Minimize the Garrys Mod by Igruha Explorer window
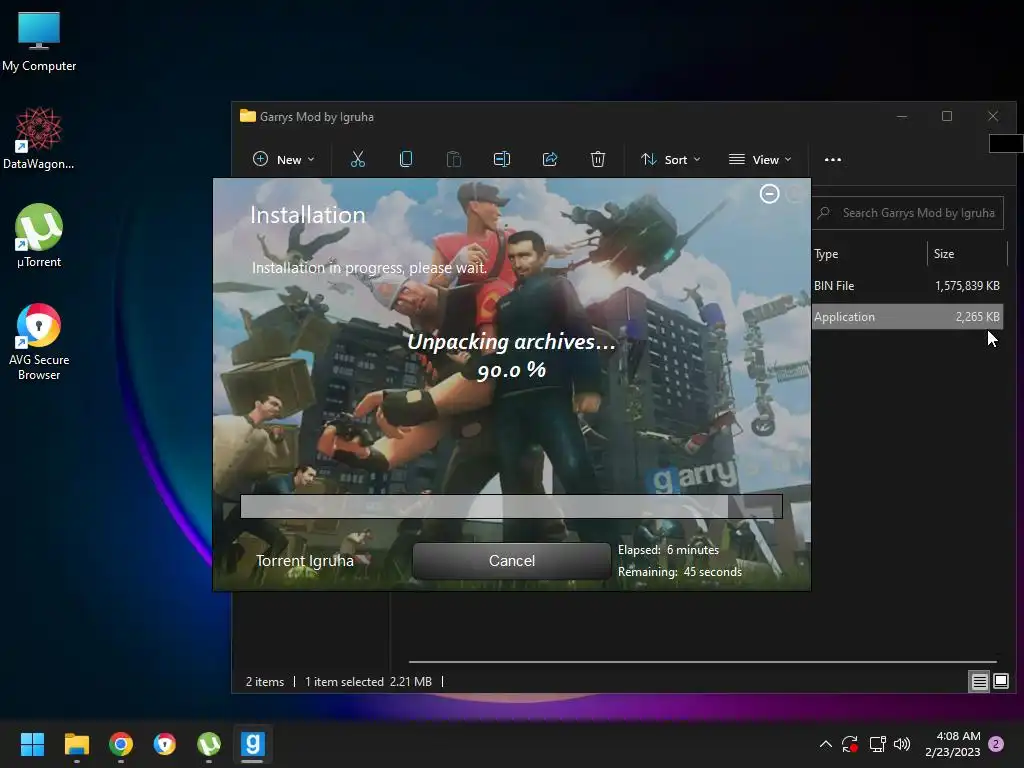1024x768 pixels. click(902, 116)
